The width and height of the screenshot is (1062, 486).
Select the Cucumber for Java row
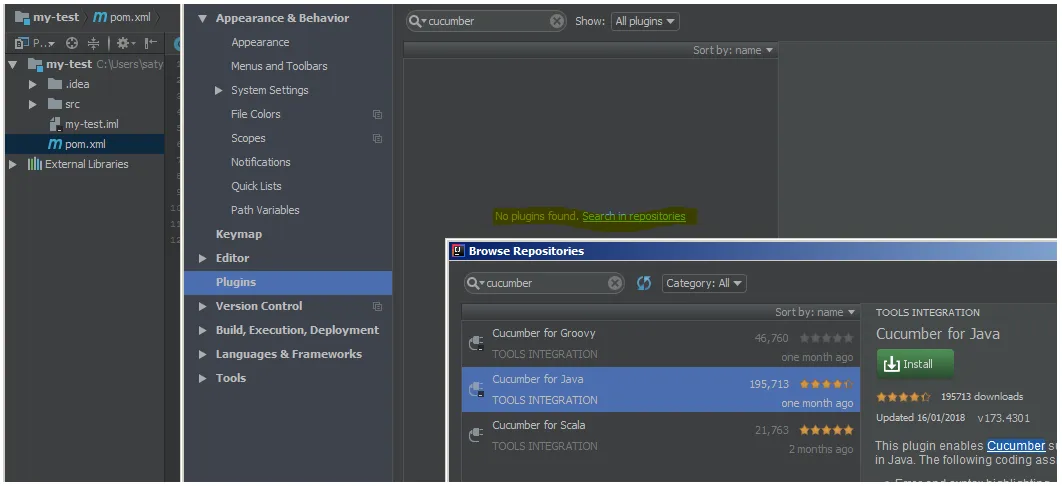[660, 390]
